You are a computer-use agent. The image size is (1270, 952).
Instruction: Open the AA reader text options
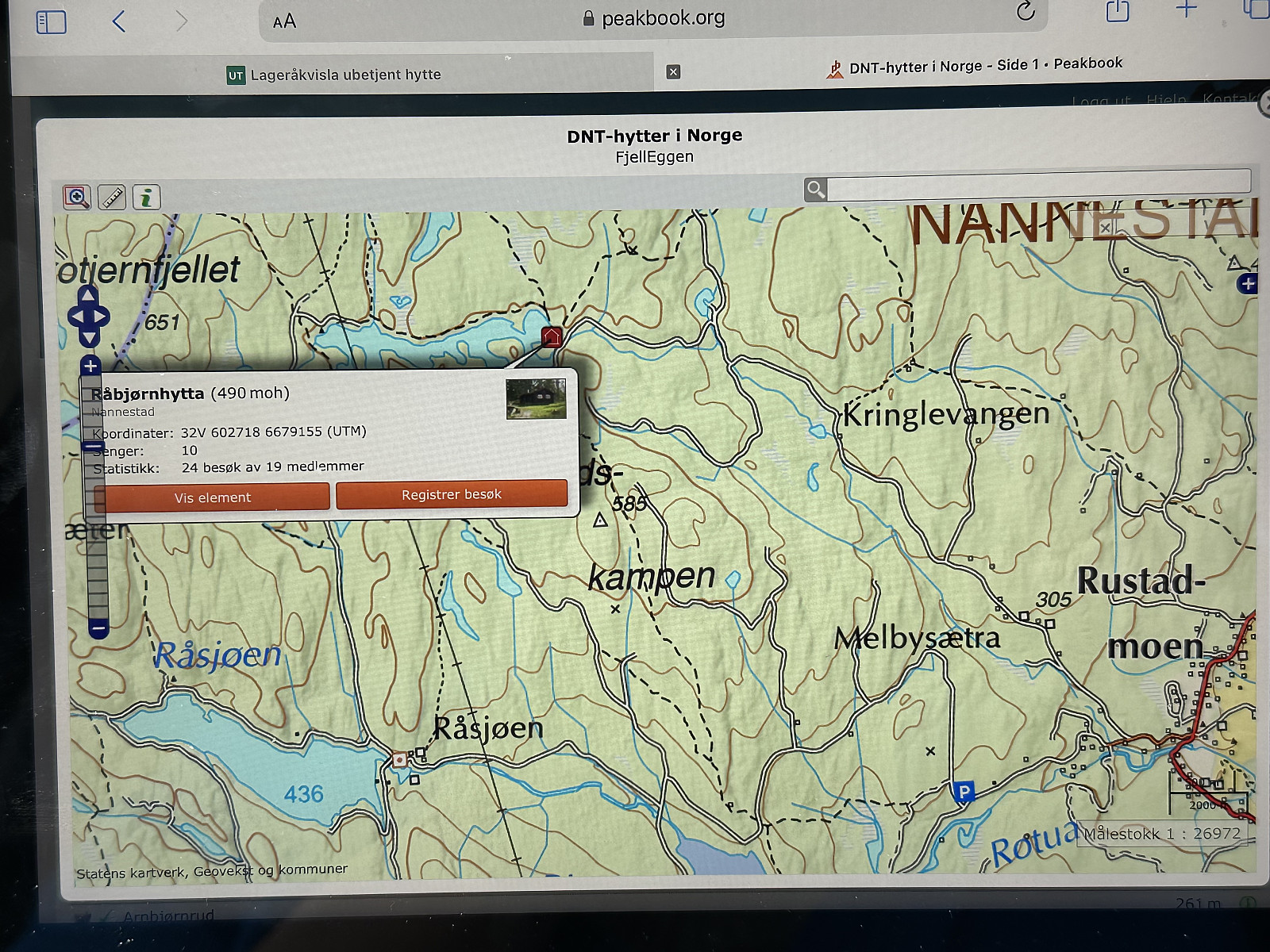284,21
